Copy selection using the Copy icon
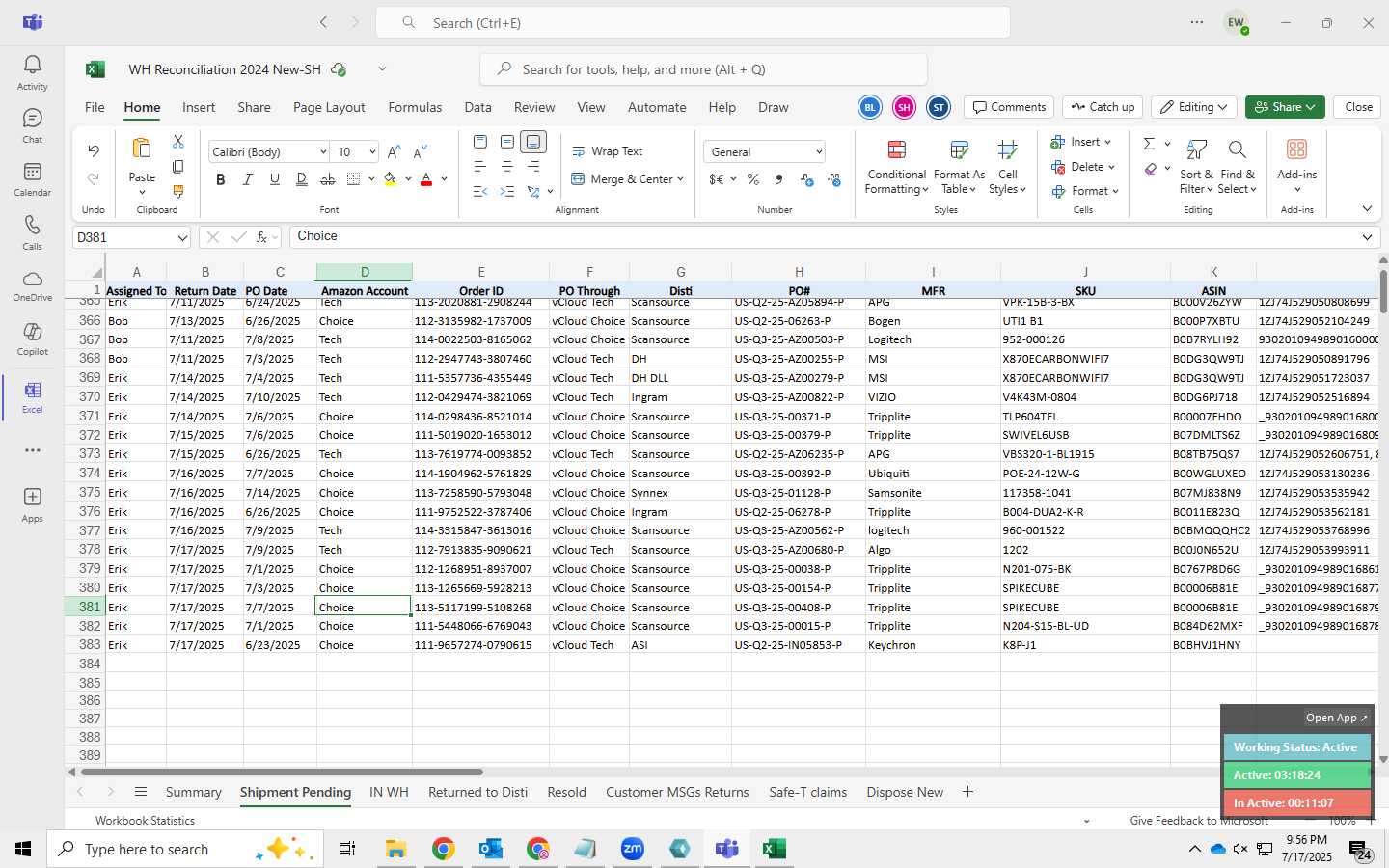 [178, 167]
